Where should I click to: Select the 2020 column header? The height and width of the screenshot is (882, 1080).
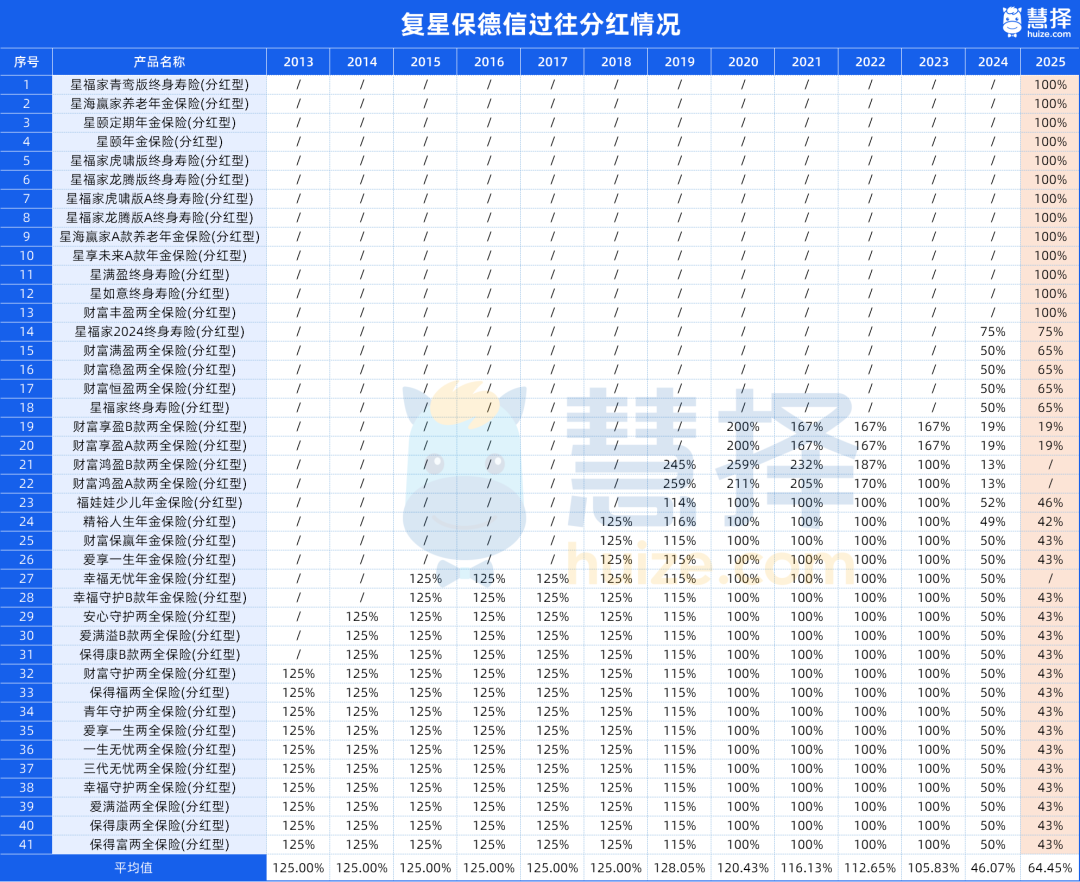(x=743, y=62)
